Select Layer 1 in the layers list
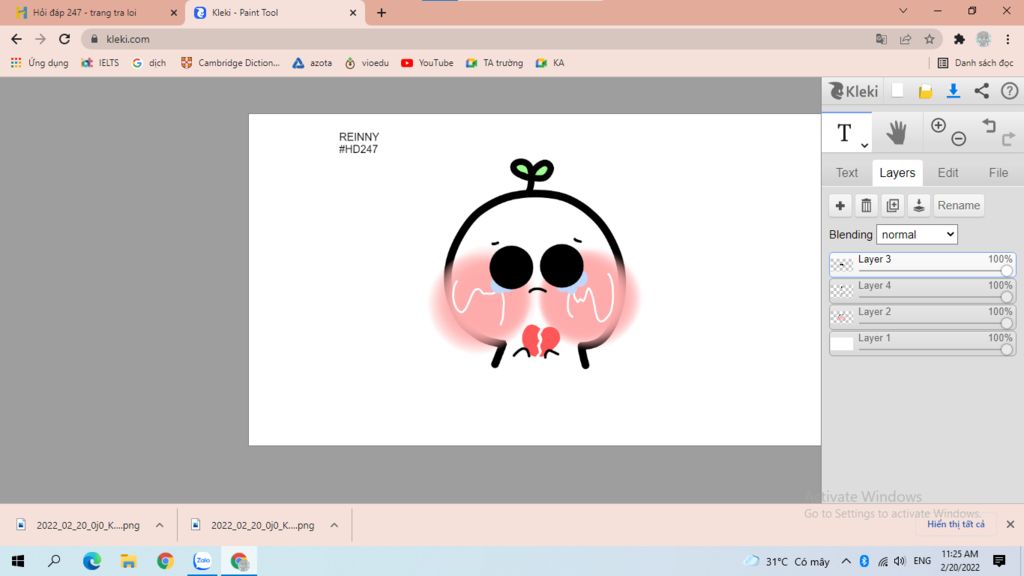1024x576 pixels. tap(922, 344)
